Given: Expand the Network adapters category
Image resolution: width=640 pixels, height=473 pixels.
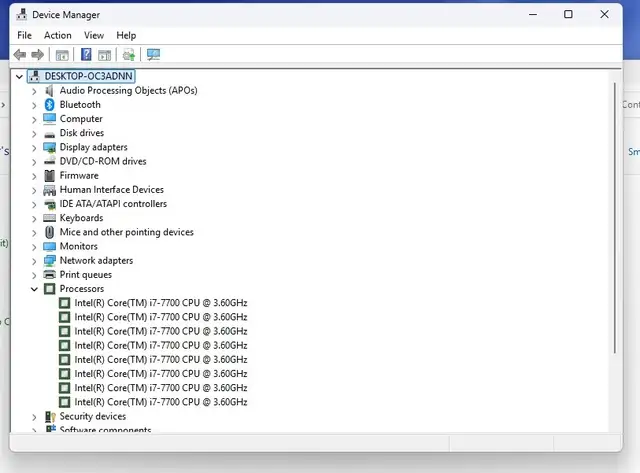Looking at the screenshot, I should 34,261.
